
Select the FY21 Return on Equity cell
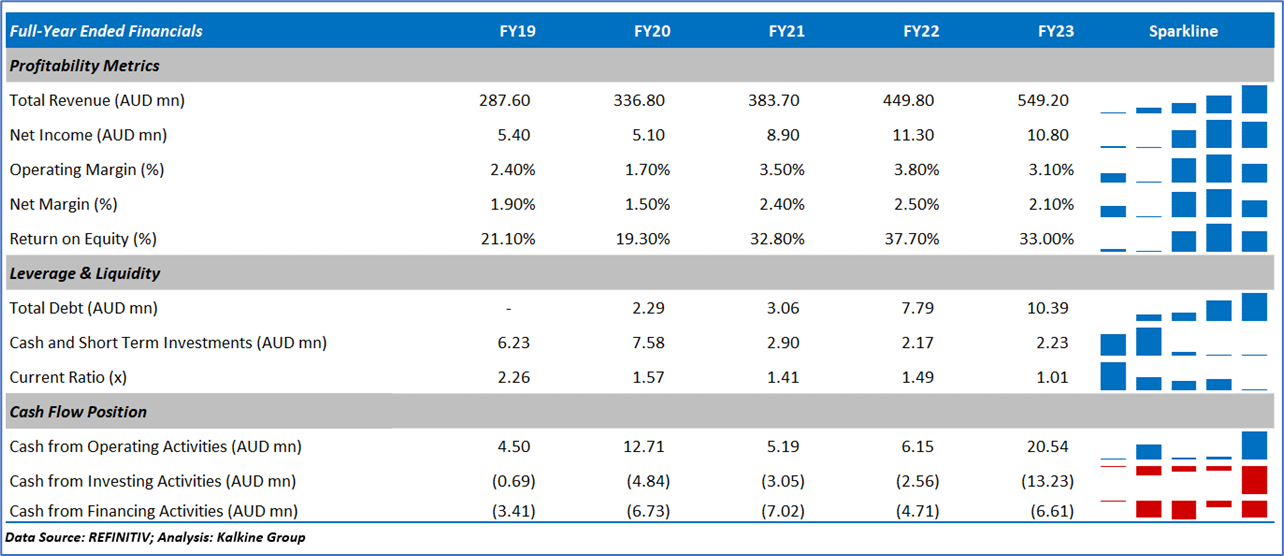click(x=780, y=239)
